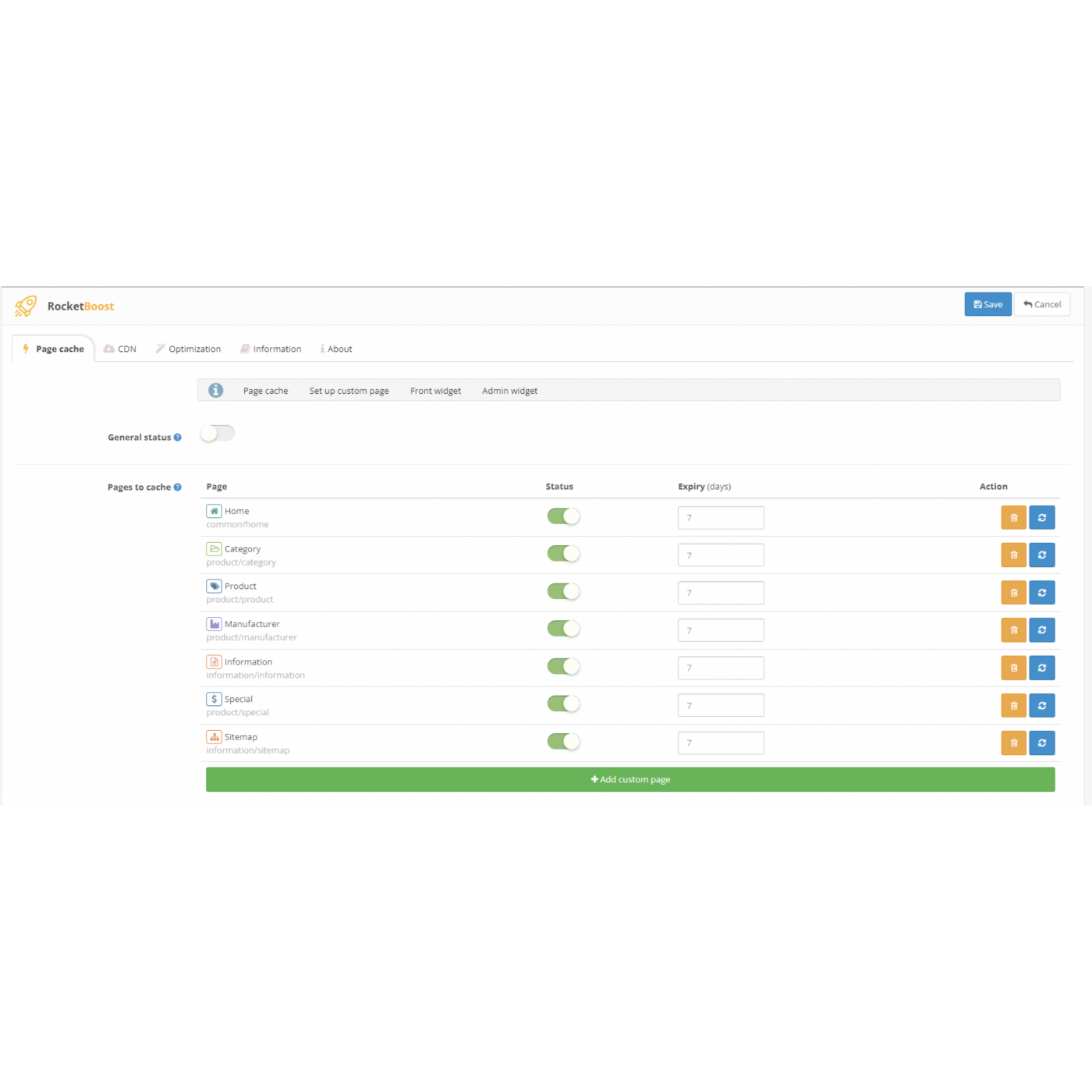The width and height of the screenshot is (1092, 1092).
Task: Refresh cache for the Sitemap page
Action: [1041, 743]
